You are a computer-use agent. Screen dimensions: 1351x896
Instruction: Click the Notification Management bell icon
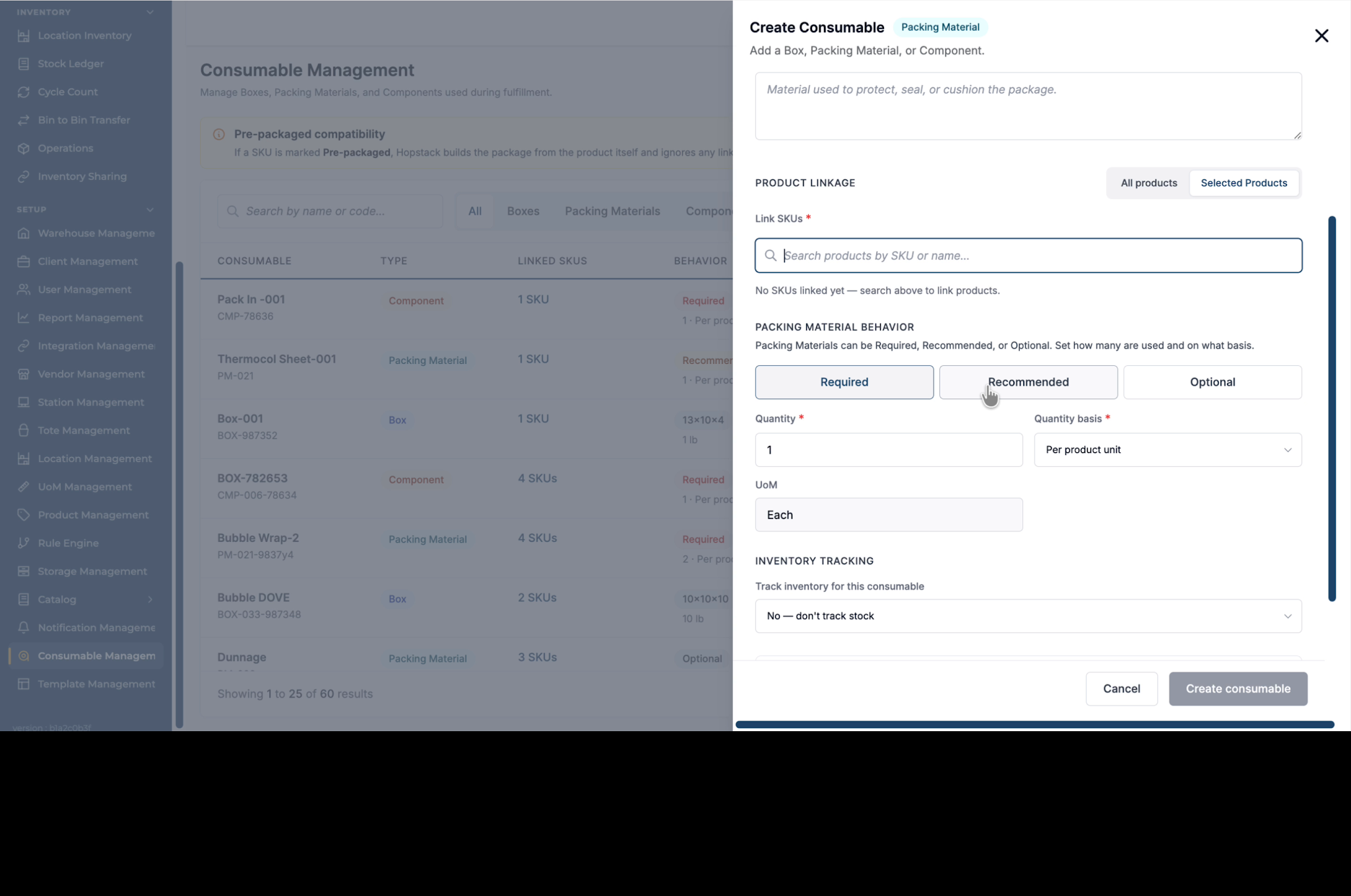coord(24,628)
